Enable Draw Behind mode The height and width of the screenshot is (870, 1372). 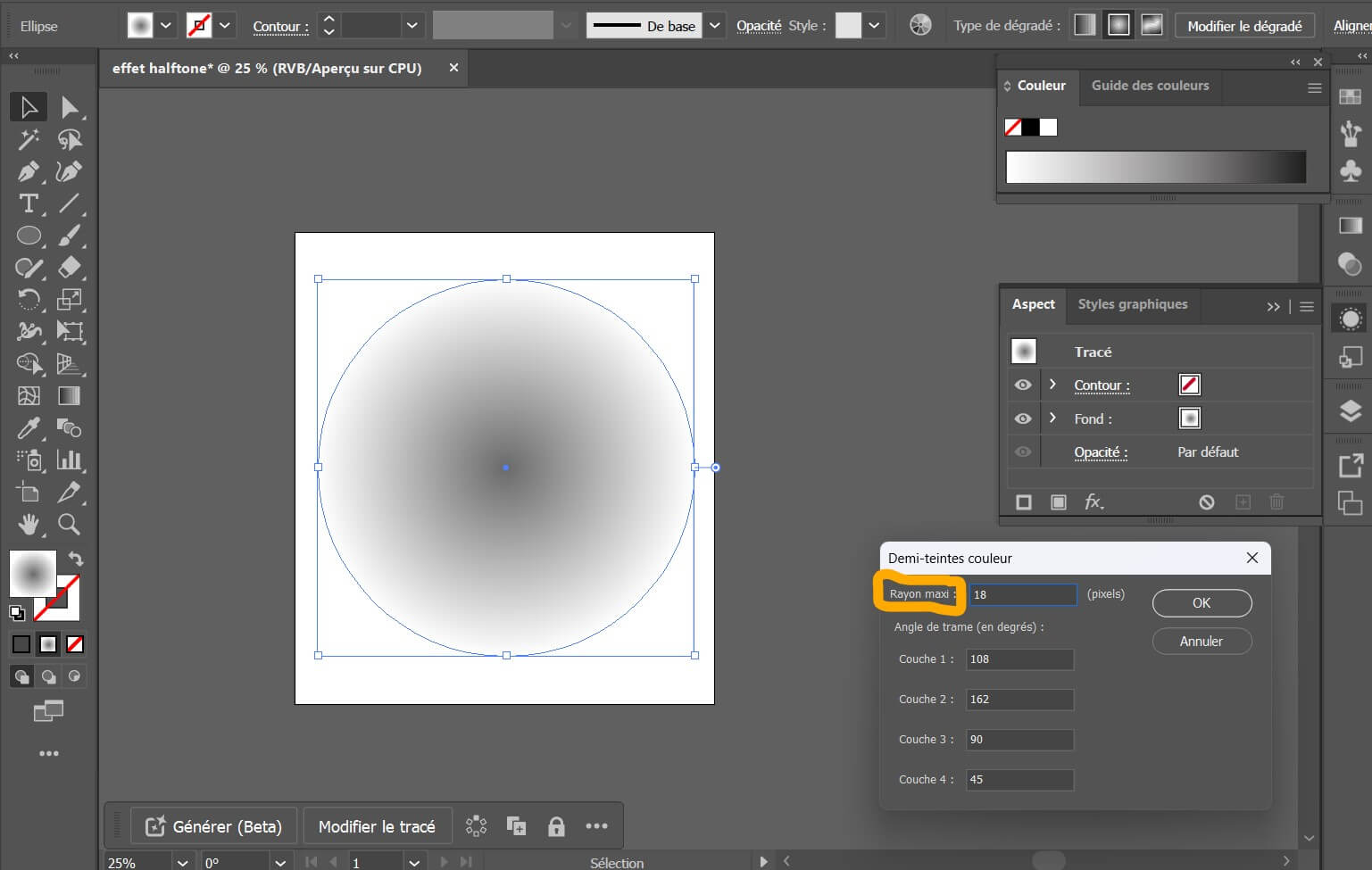coord(48,676)
